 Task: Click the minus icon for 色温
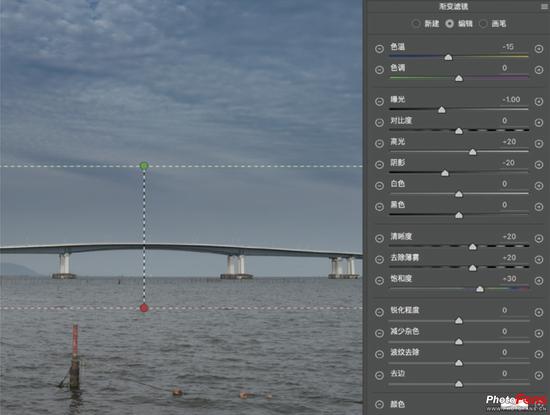pos(379,49)
